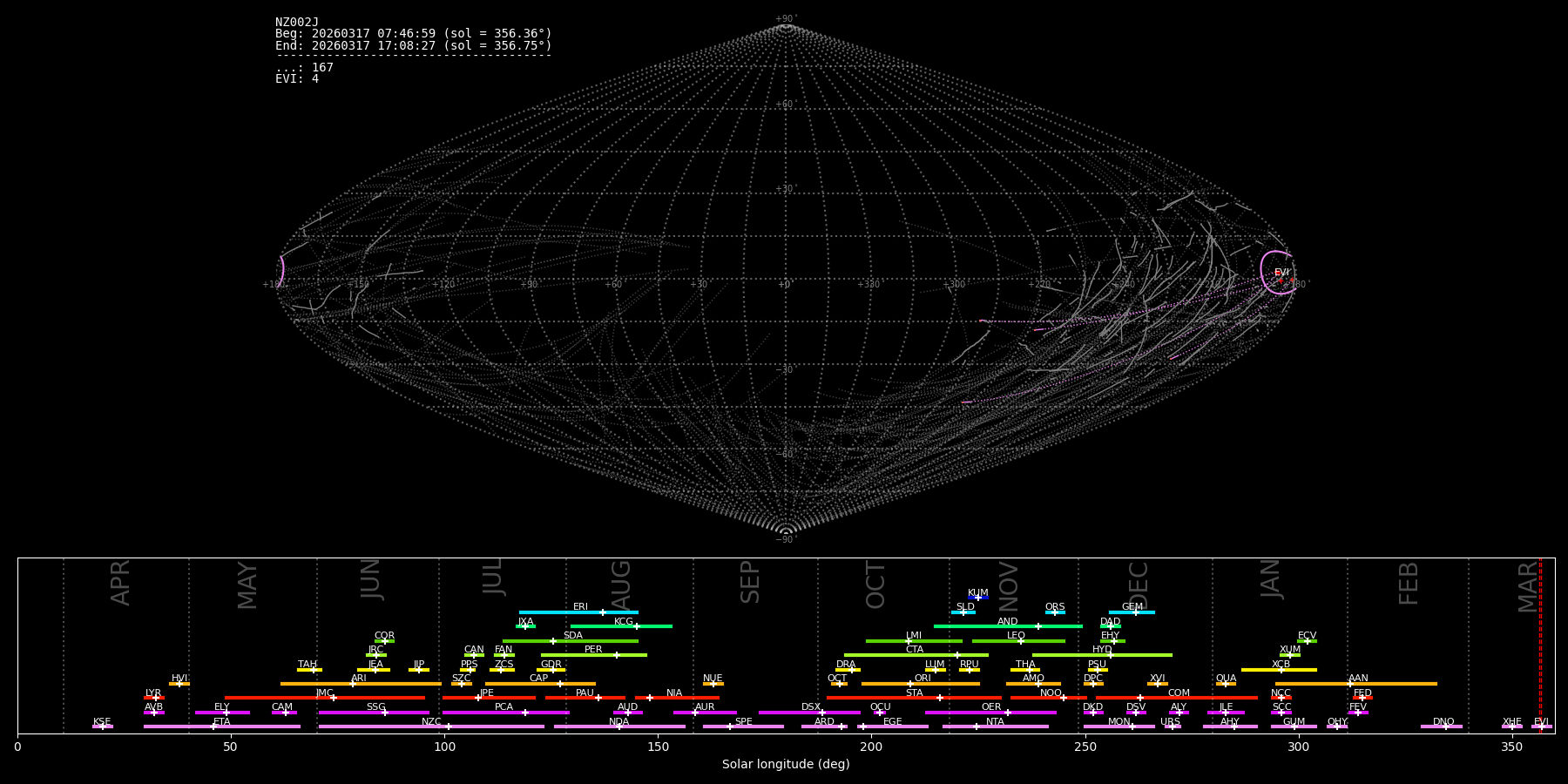Click the DNO shower label

pos(1443,722)
